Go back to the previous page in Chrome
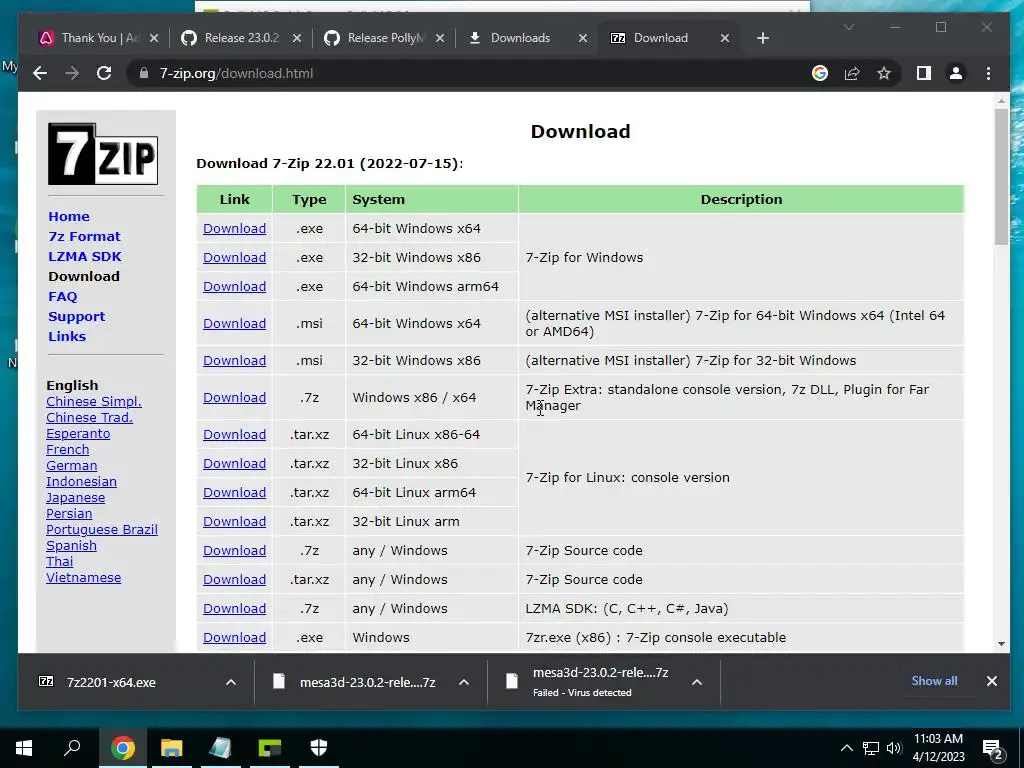 [40, 73]
